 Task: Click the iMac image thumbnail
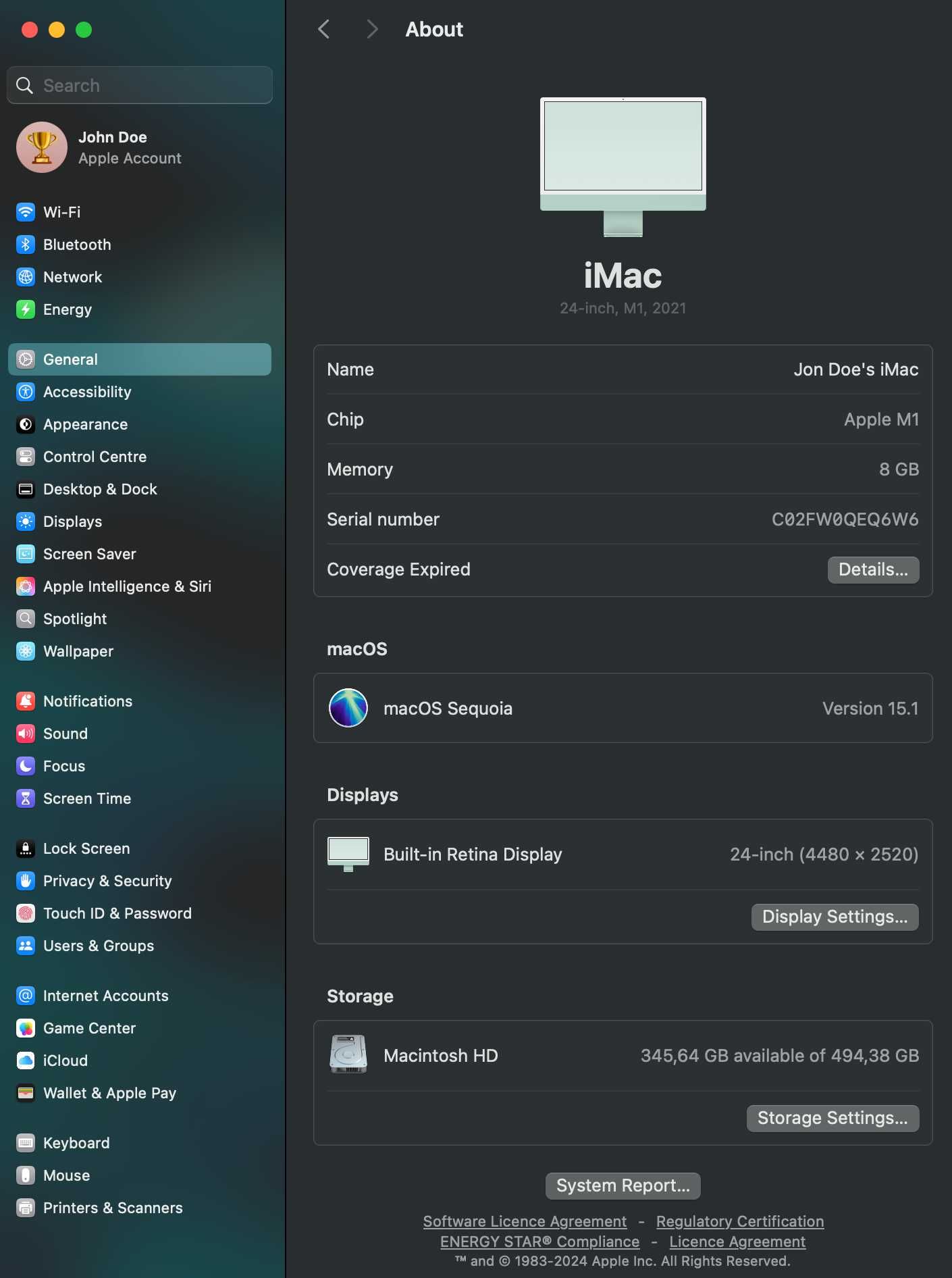(x=623, y=167)
